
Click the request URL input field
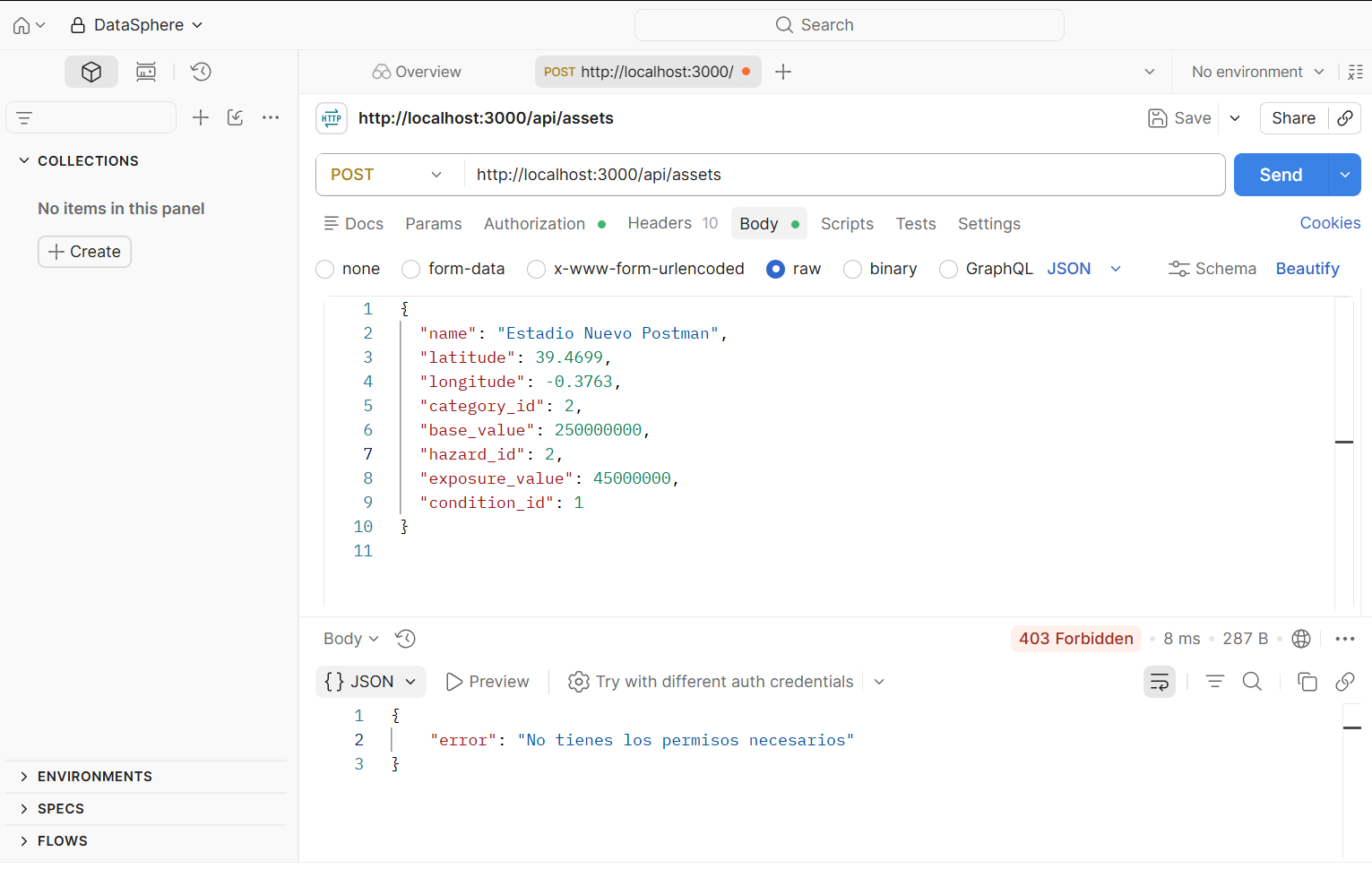point(844,175)
